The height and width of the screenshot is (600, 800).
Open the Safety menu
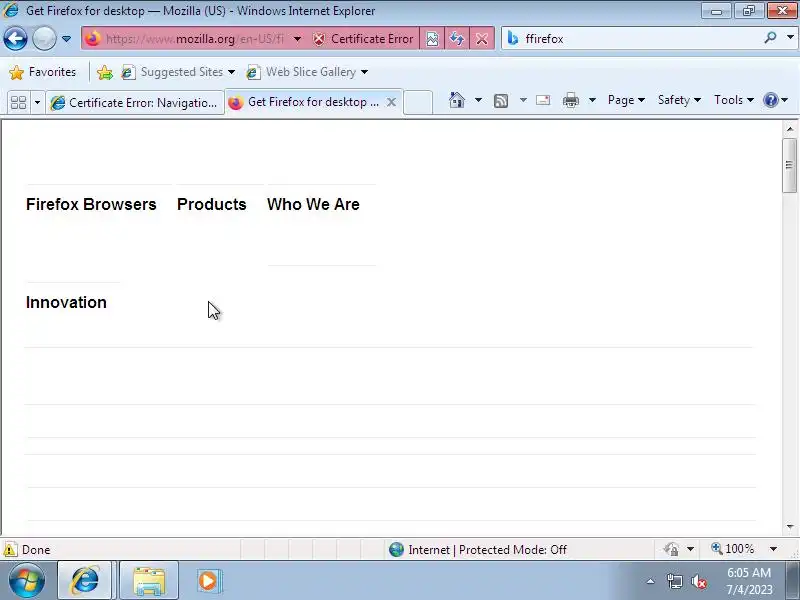tap(679, 100)
